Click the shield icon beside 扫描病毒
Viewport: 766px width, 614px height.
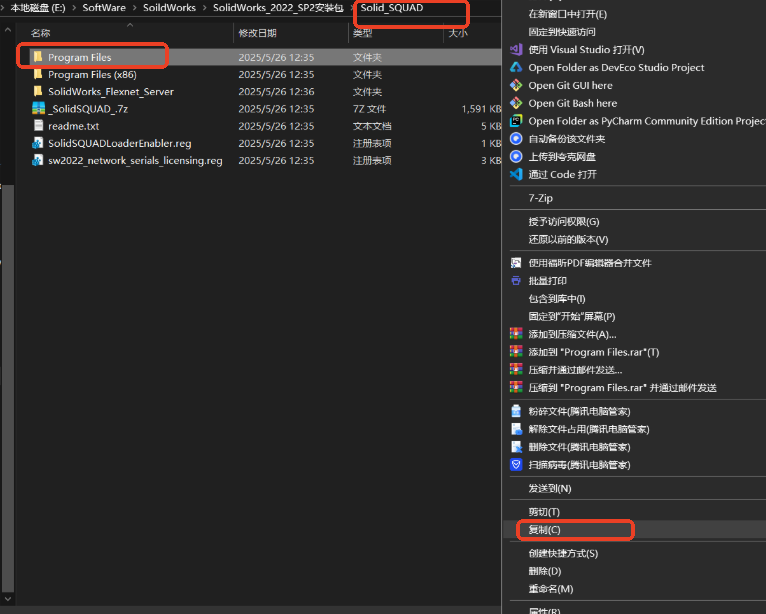[x=516, y=465]
